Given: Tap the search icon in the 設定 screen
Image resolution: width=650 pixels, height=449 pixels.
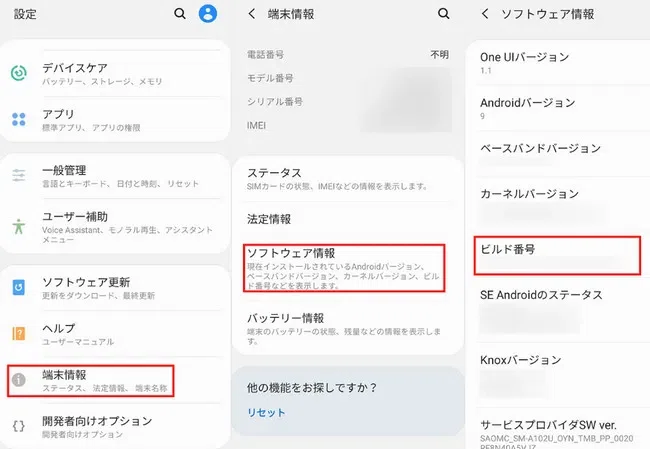Looking at the screenshot, I should pyautogui.click(x=180, y=14).
